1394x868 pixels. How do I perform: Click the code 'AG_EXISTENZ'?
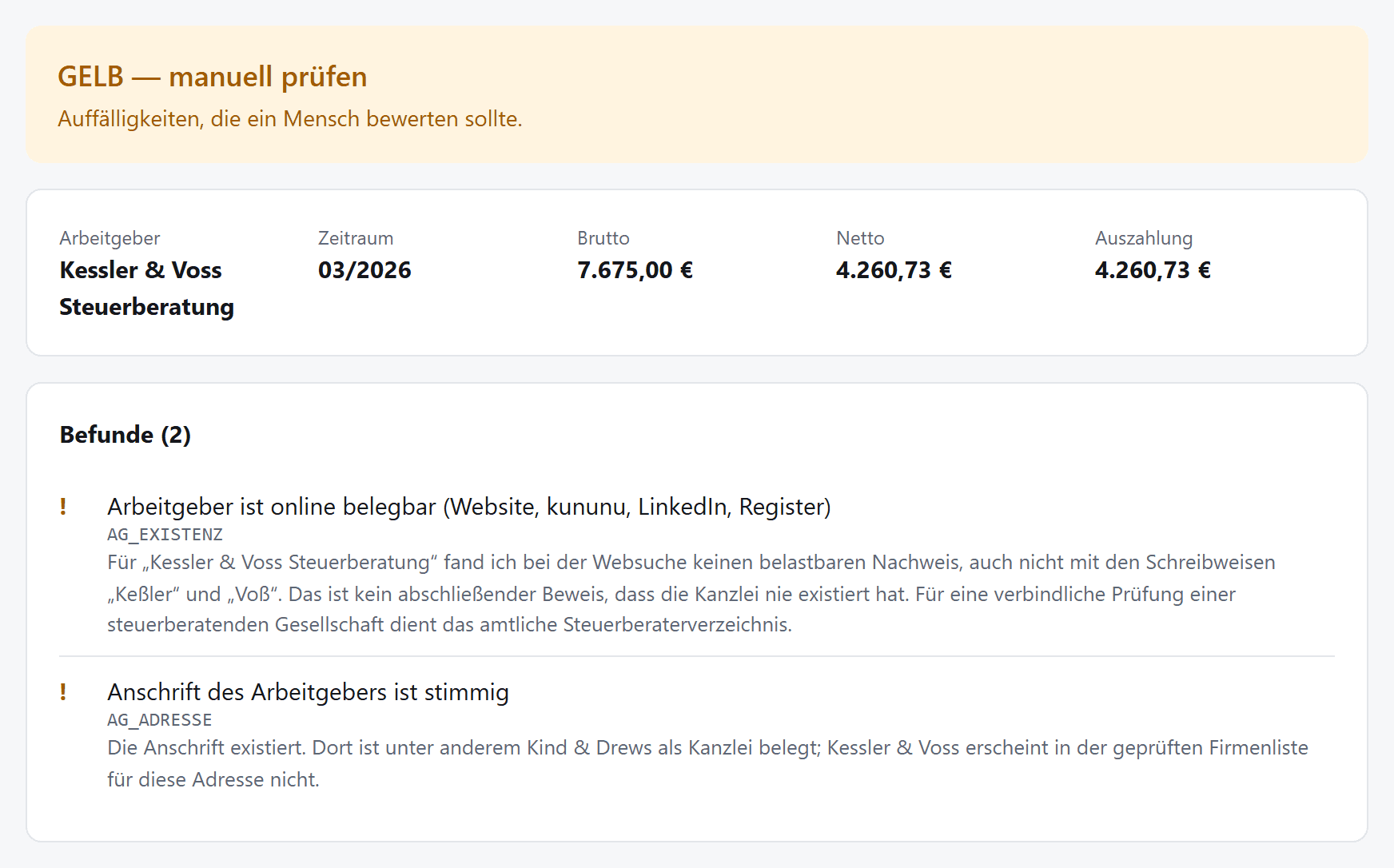(165, 535)
